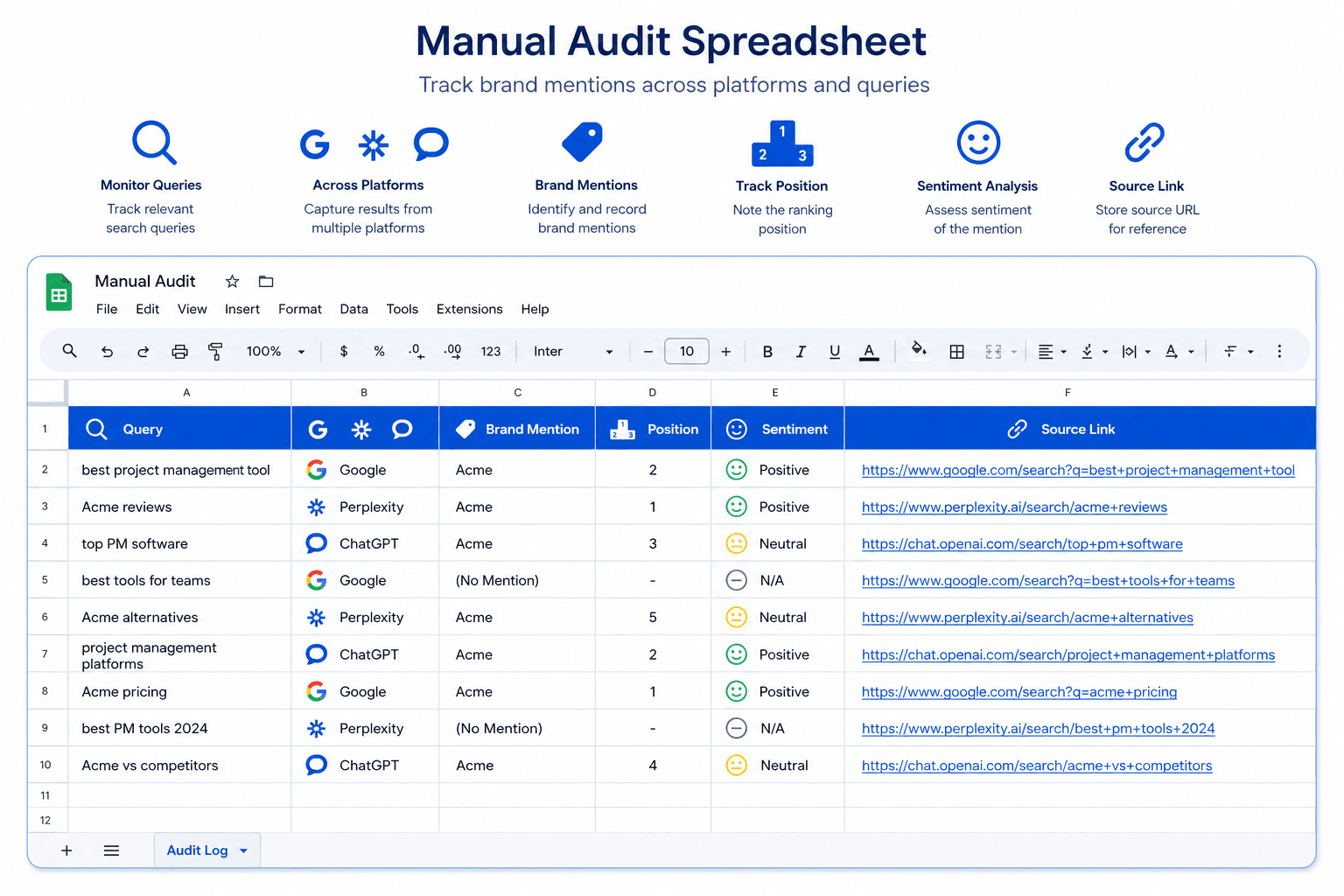Click the borders grid icon
The width and height of the screenshot is (1344, 896).
(957, 352)
